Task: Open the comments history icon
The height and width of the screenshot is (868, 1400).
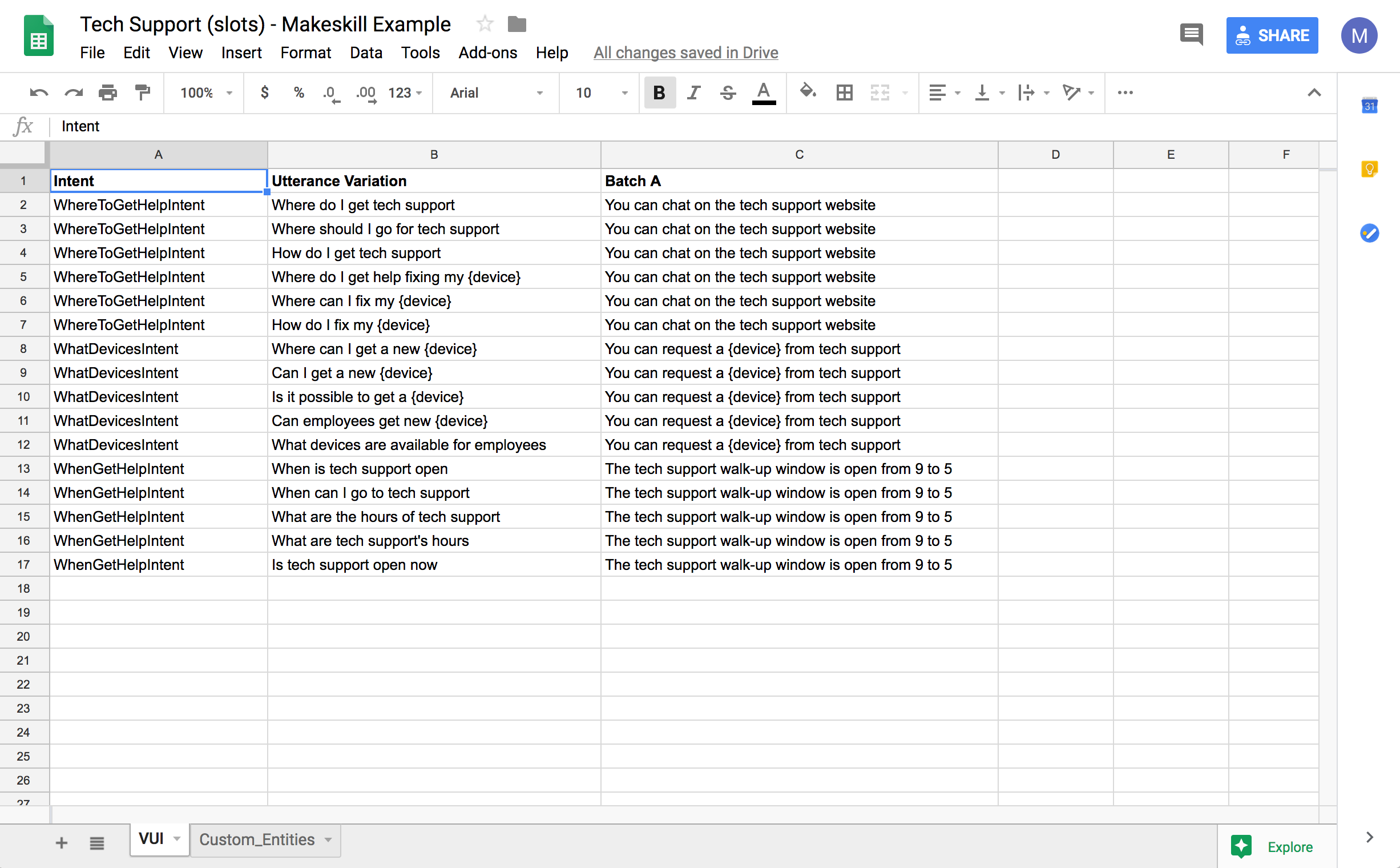Action: [x=1192, y=35]
